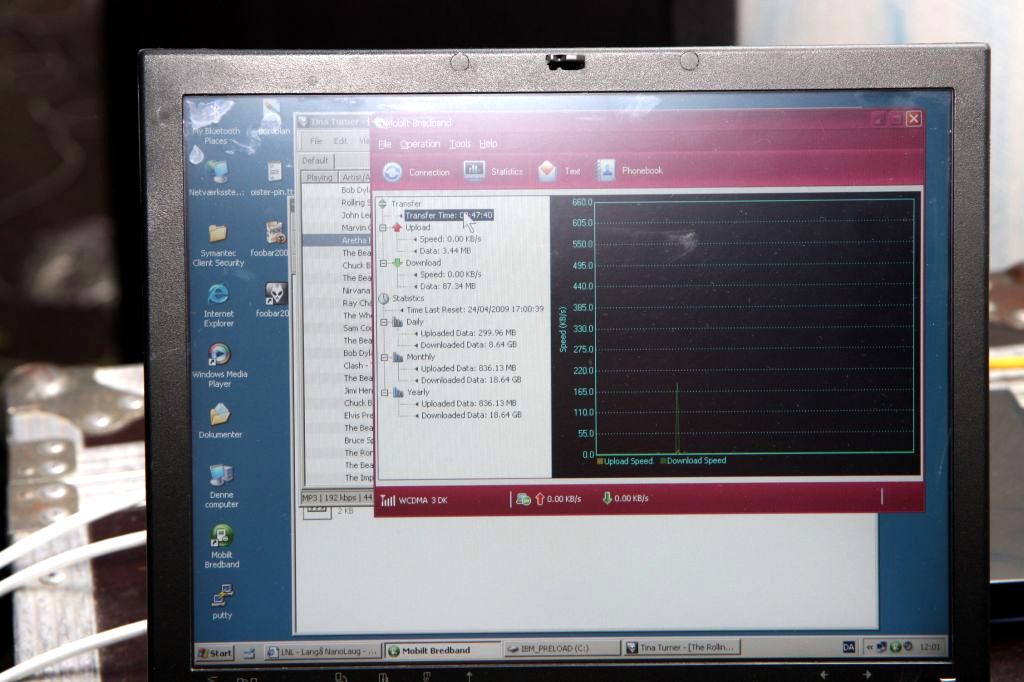Select 'Downloaded Data: 8.64 GB' under Daily

468,345
